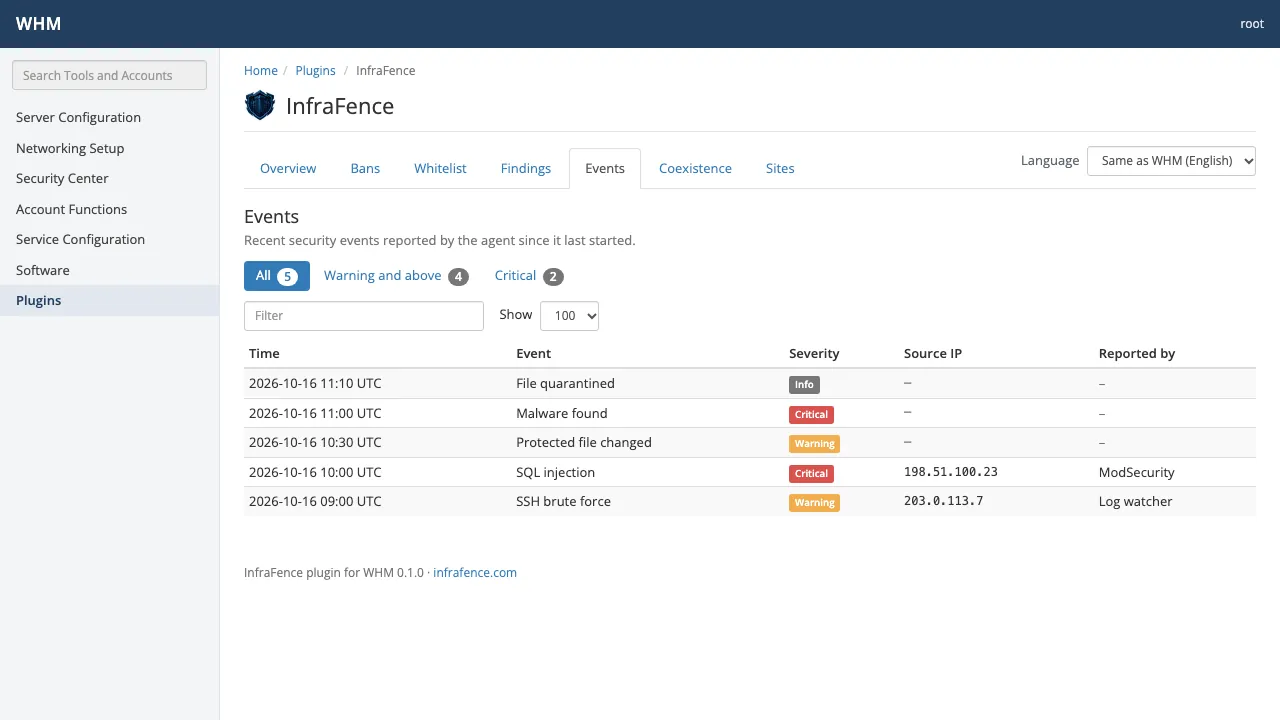Screen dimensions: 1280x720
Task: Open Networking Setup in sidebar
Action: pos(109,148)
